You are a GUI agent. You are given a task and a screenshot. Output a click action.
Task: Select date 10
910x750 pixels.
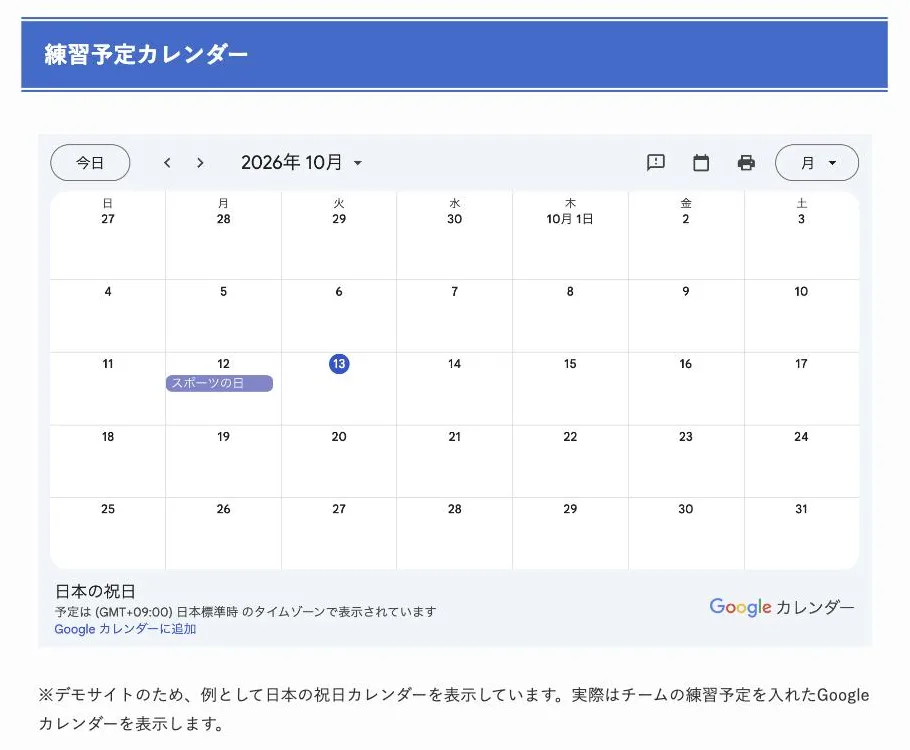coord(801,291)
